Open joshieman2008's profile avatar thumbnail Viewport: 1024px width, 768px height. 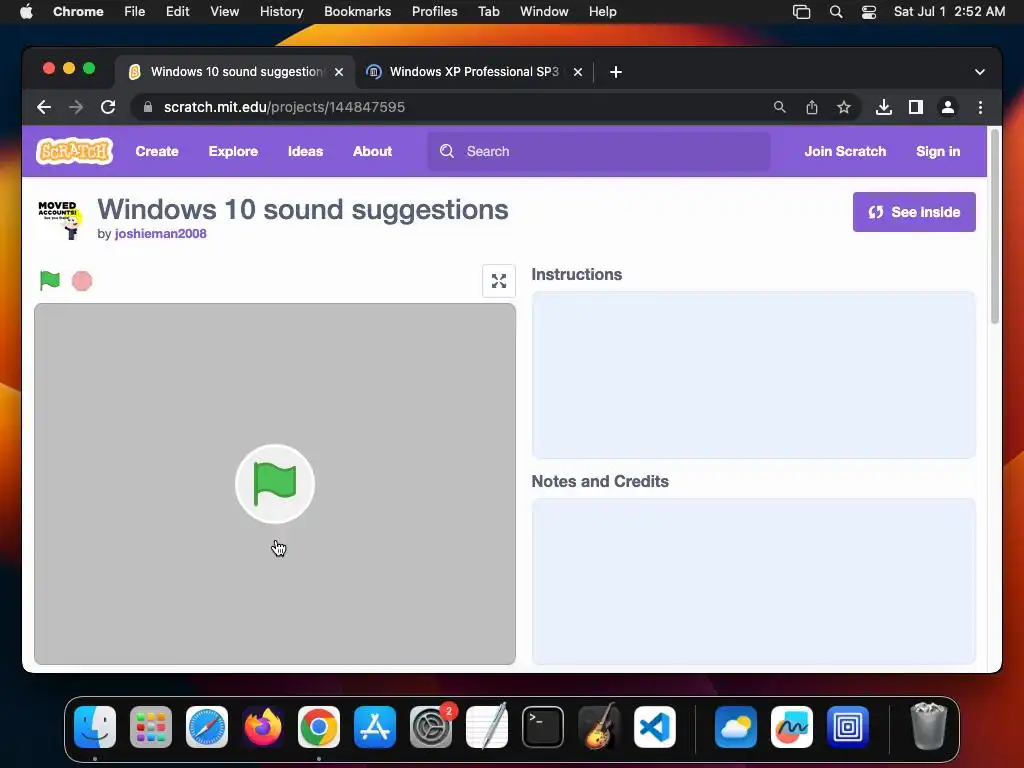click(x=59, y=219)
